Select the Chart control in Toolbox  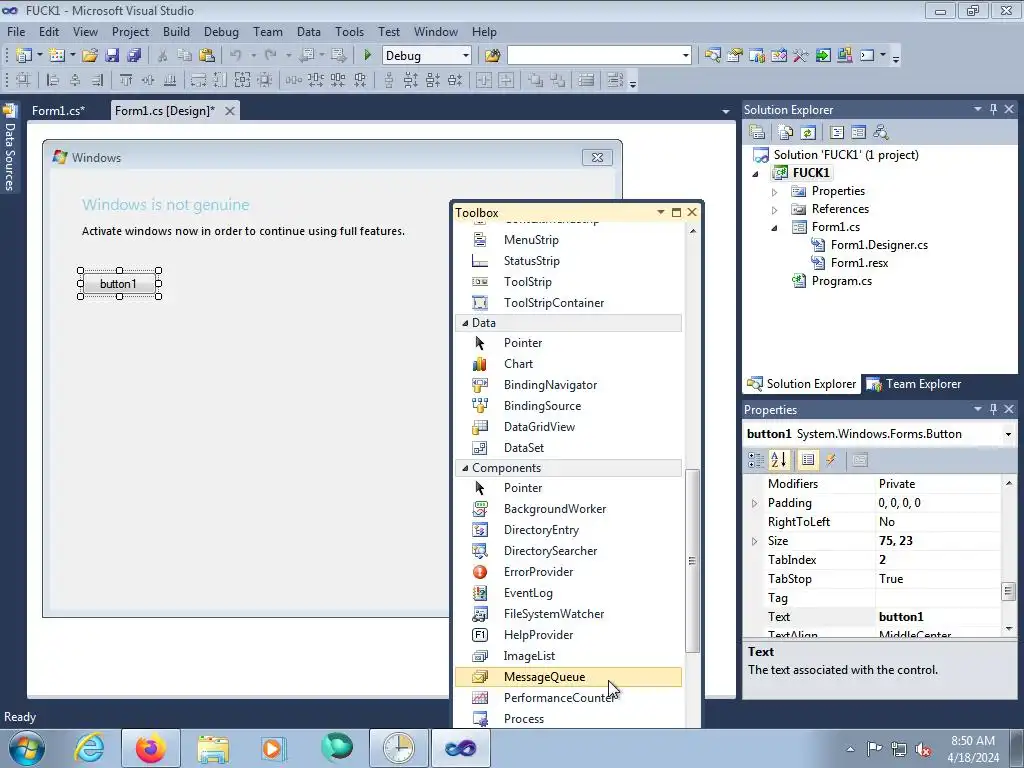[x=568, y=364]
